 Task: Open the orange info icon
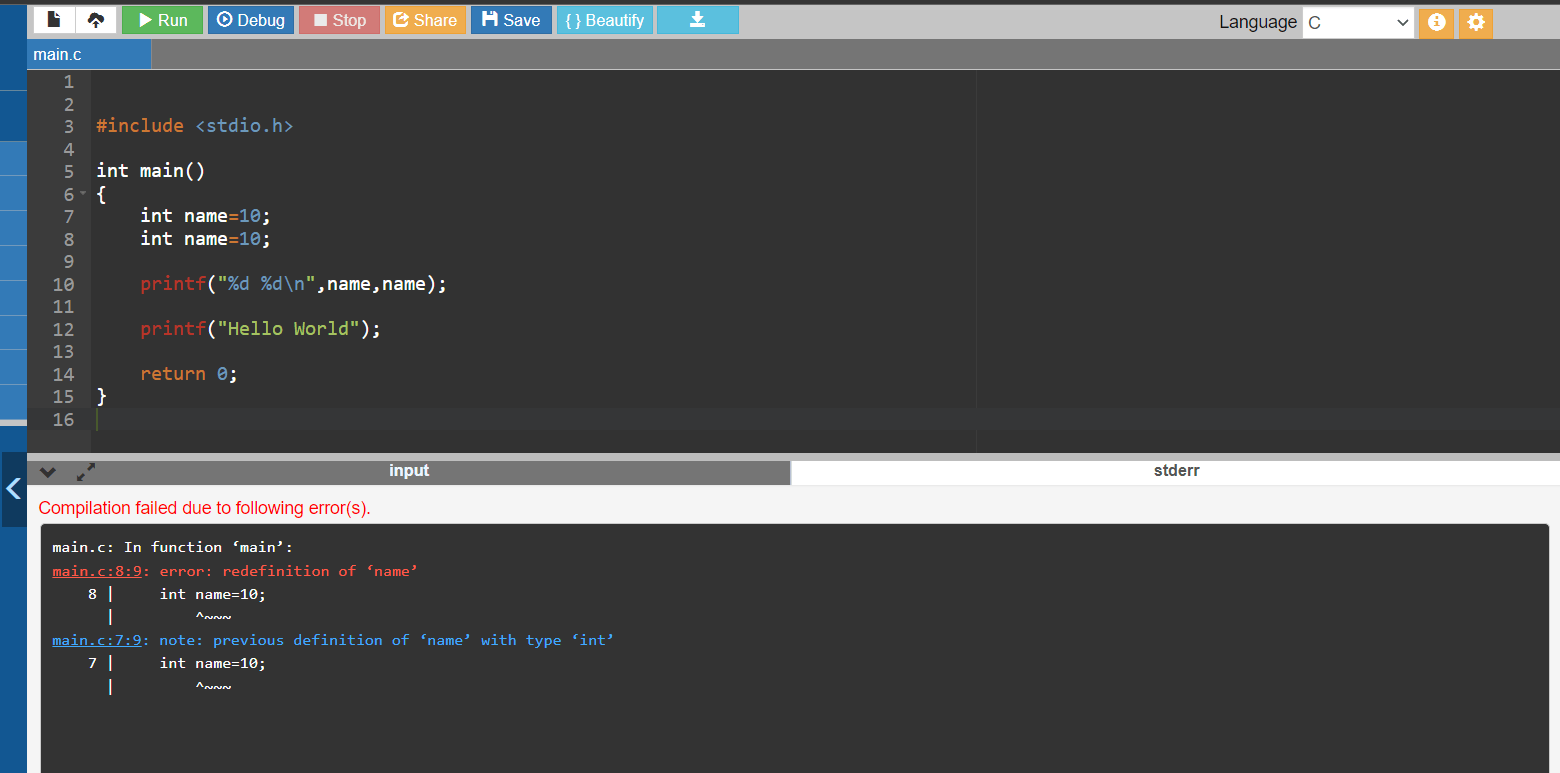pos(1436,23)
